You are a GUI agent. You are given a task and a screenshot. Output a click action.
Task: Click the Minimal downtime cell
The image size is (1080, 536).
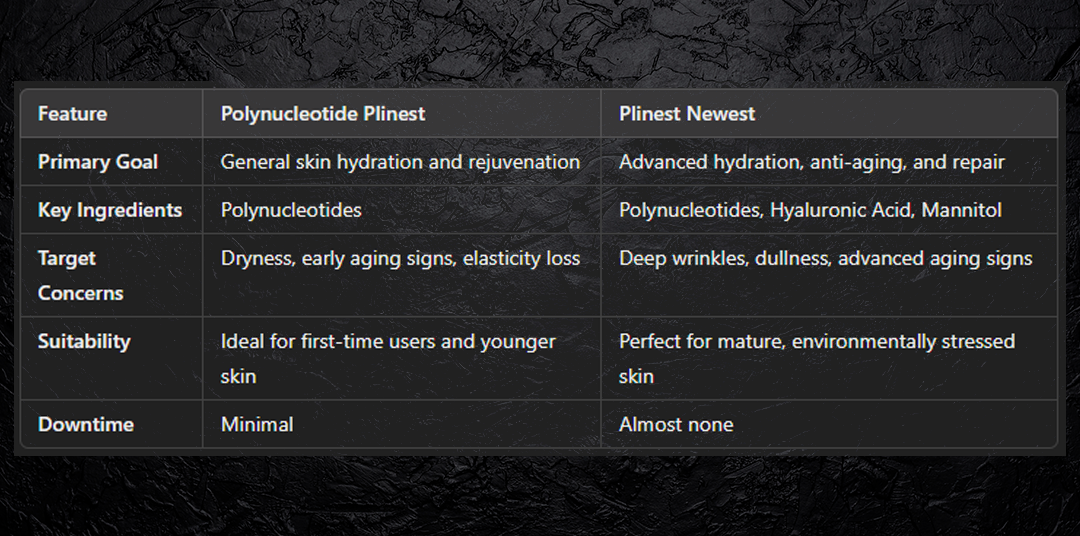[257, 424]
